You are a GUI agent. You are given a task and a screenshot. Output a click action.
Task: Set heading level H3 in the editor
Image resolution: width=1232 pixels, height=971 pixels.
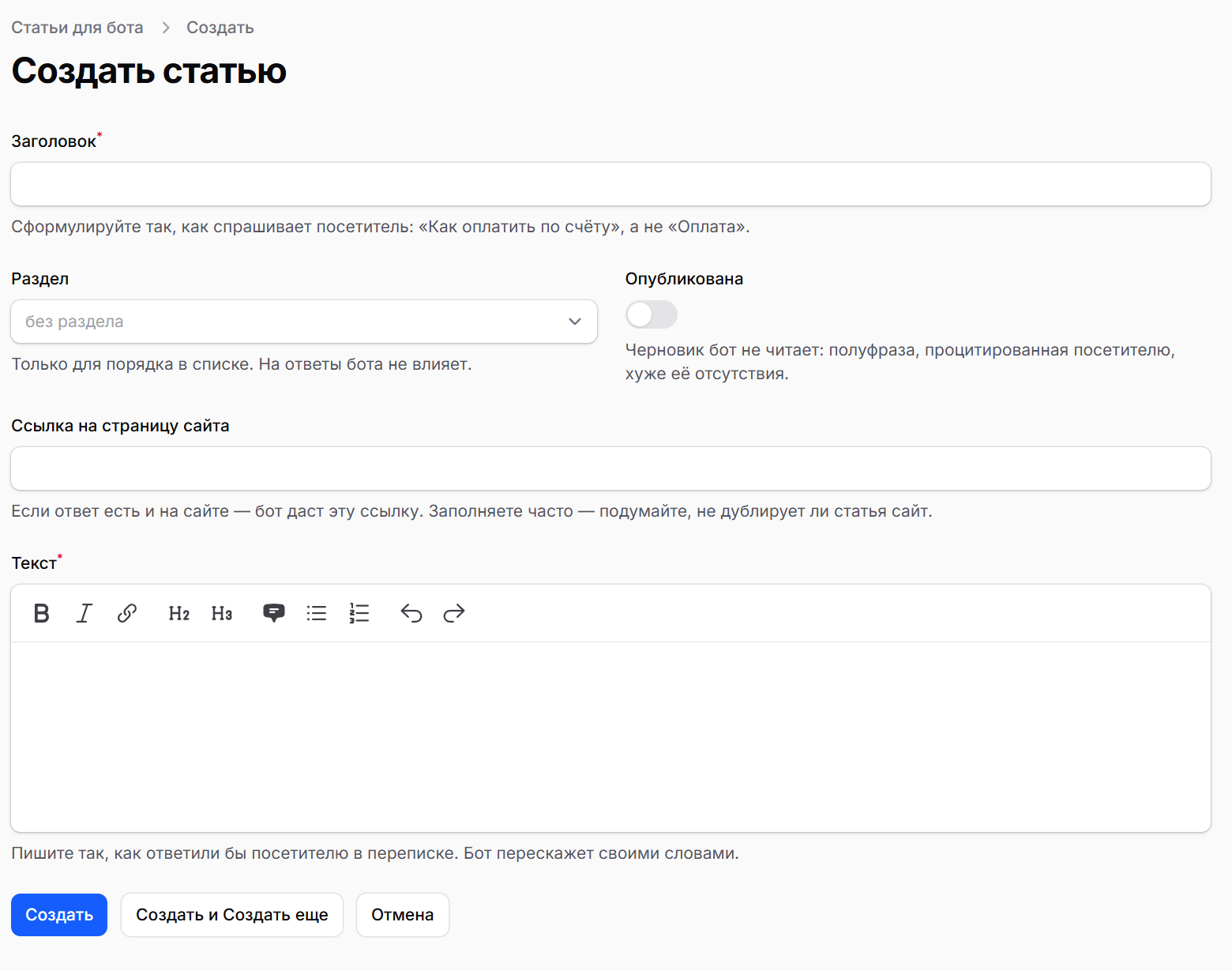click(222, 613)
